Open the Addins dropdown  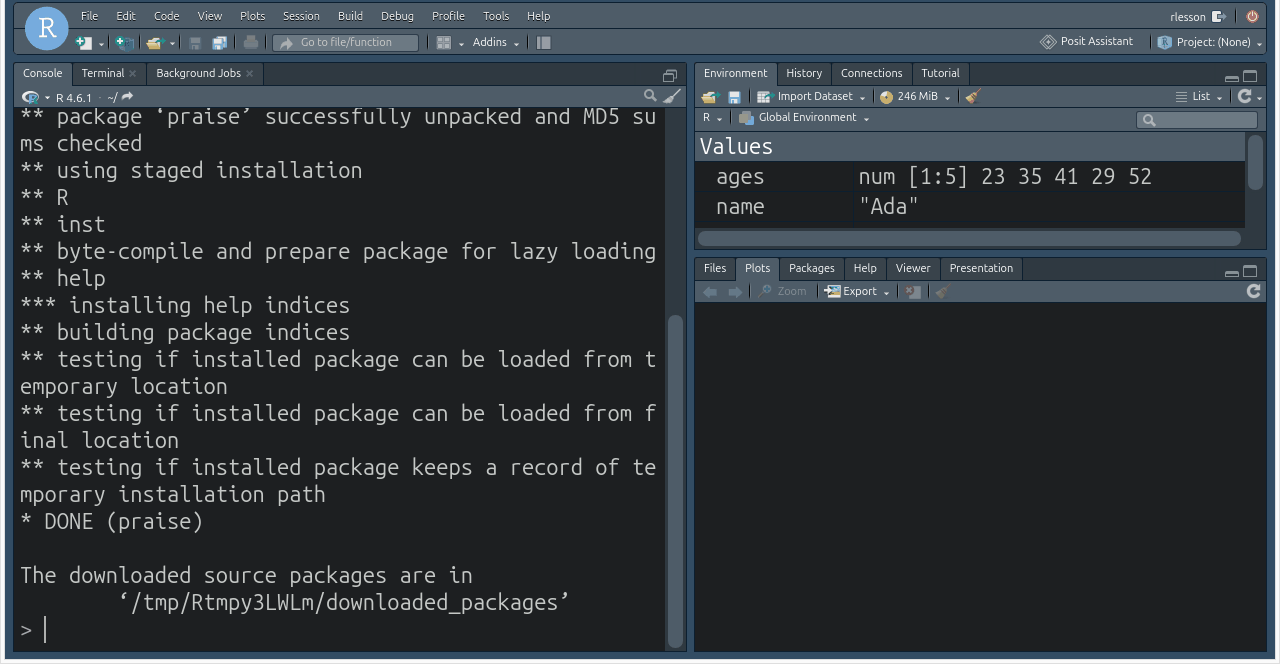pos(496,42)
